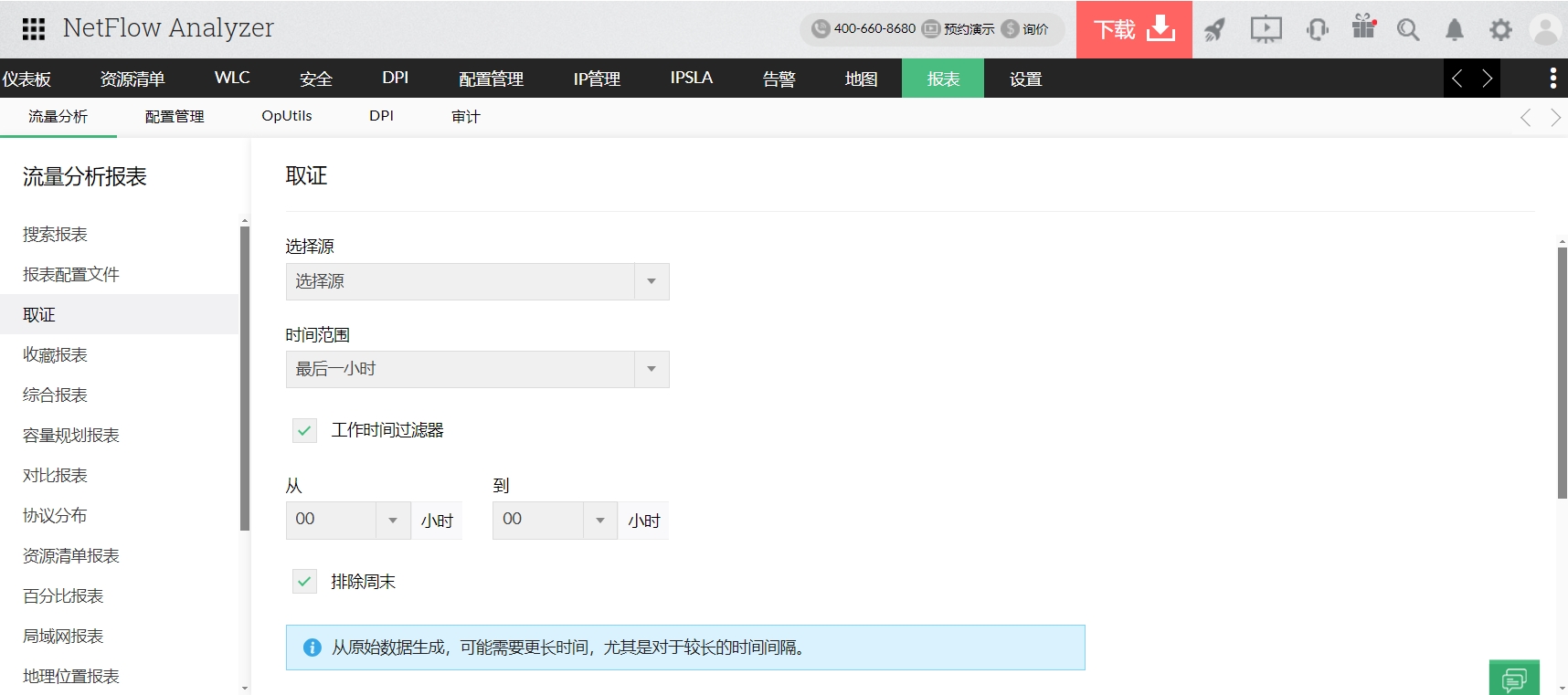Open the magnifier search icon
Image resolution: width=1568 pixels, height=695 pixels.
(1408, 30)
